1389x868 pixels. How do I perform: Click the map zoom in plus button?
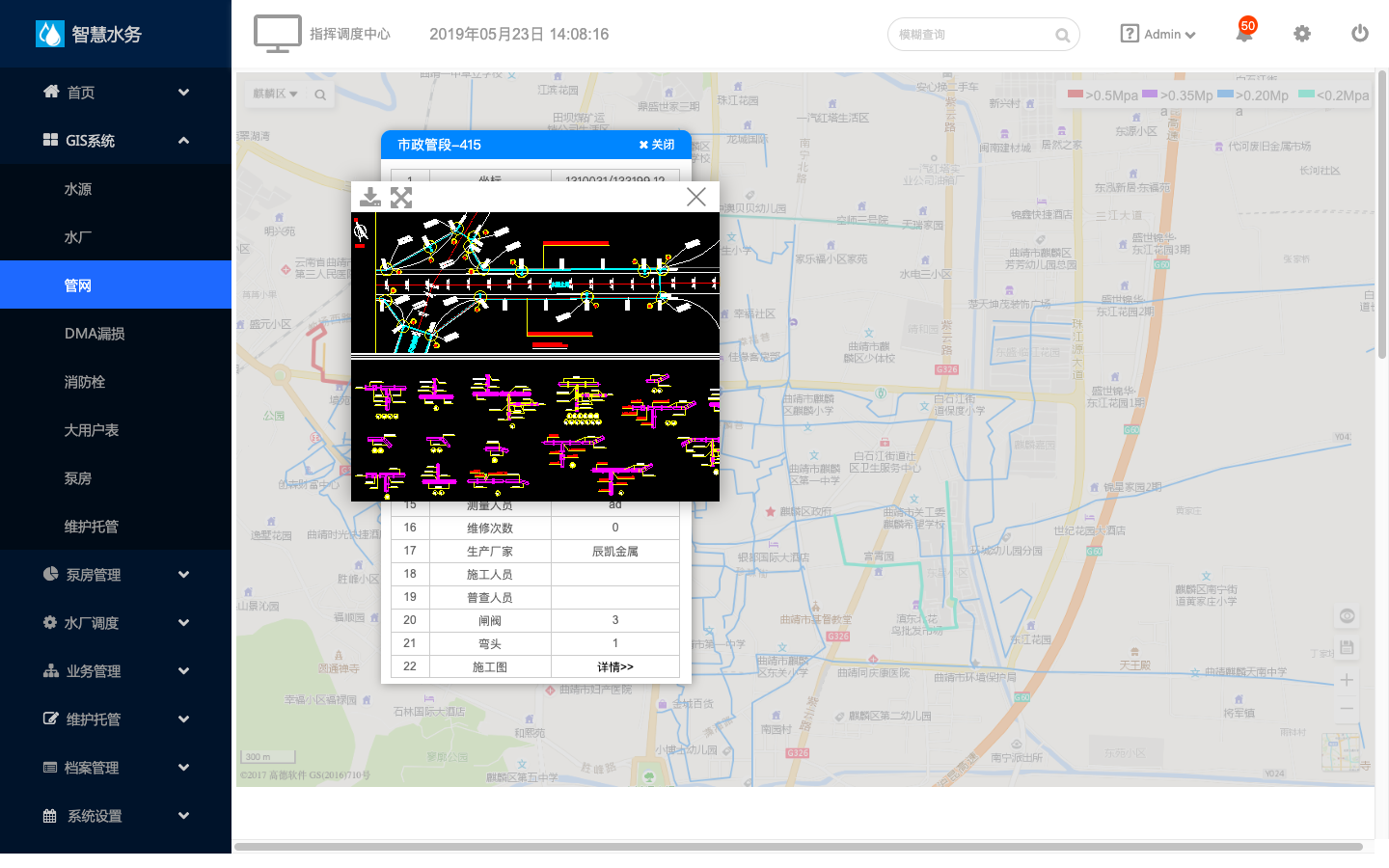click(x=1347, y=680)
